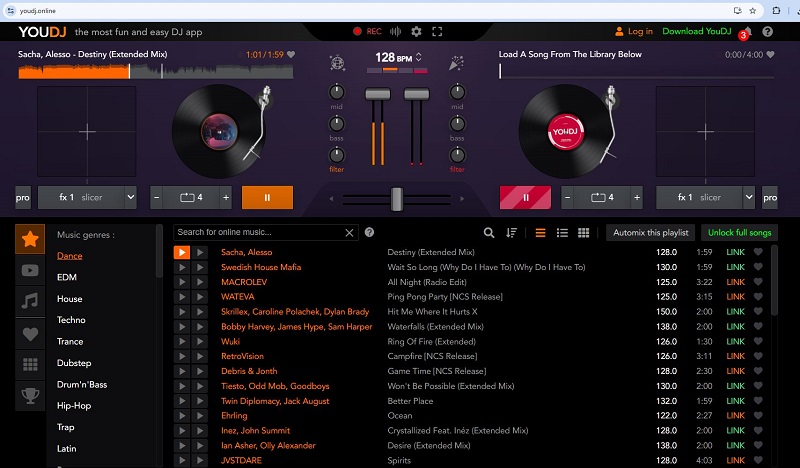
Task: Select the House genre
Action: pyautogui.click(x=69, y=299)
